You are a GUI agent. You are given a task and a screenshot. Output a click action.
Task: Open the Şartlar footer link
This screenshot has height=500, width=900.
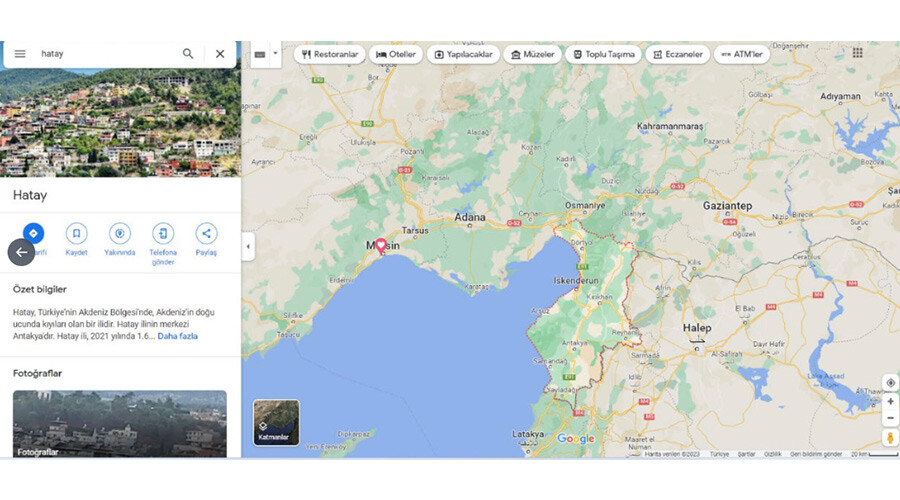click(746, 454)
